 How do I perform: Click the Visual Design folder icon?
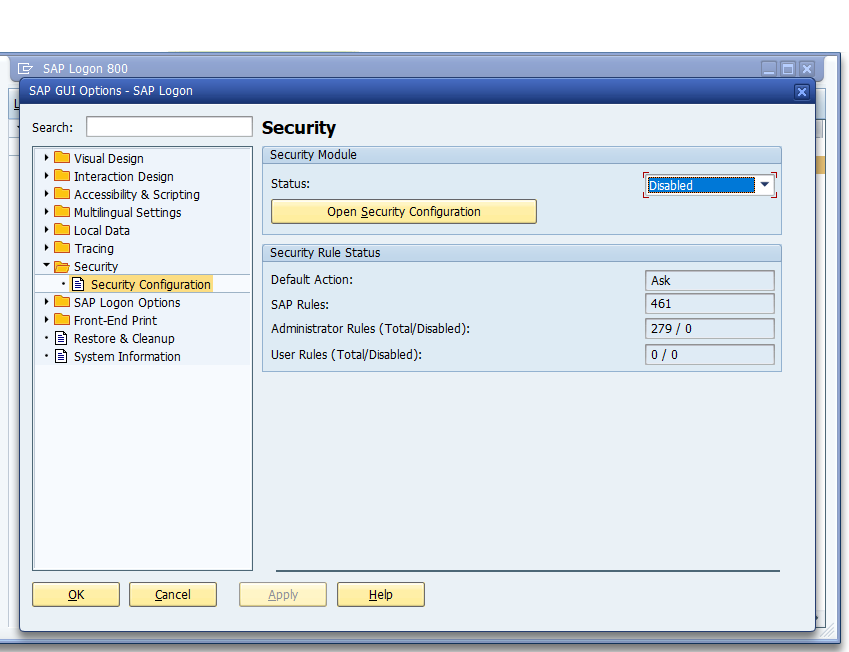point(62,158)
